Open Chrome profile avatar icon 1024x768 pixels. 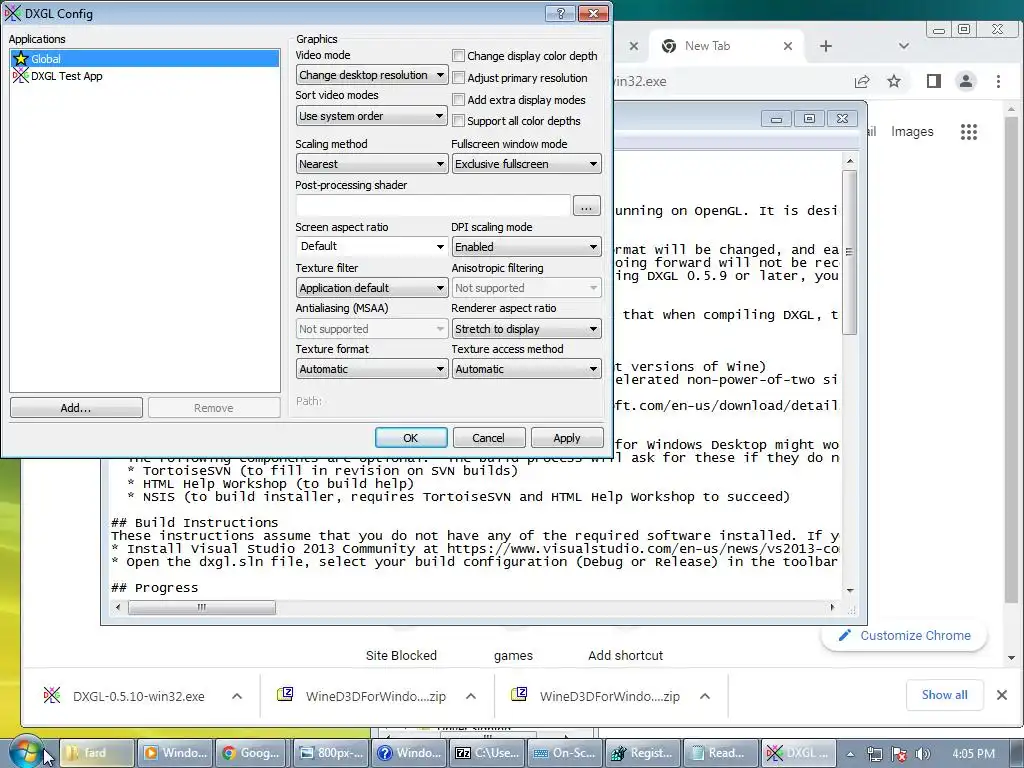[966, 81]
